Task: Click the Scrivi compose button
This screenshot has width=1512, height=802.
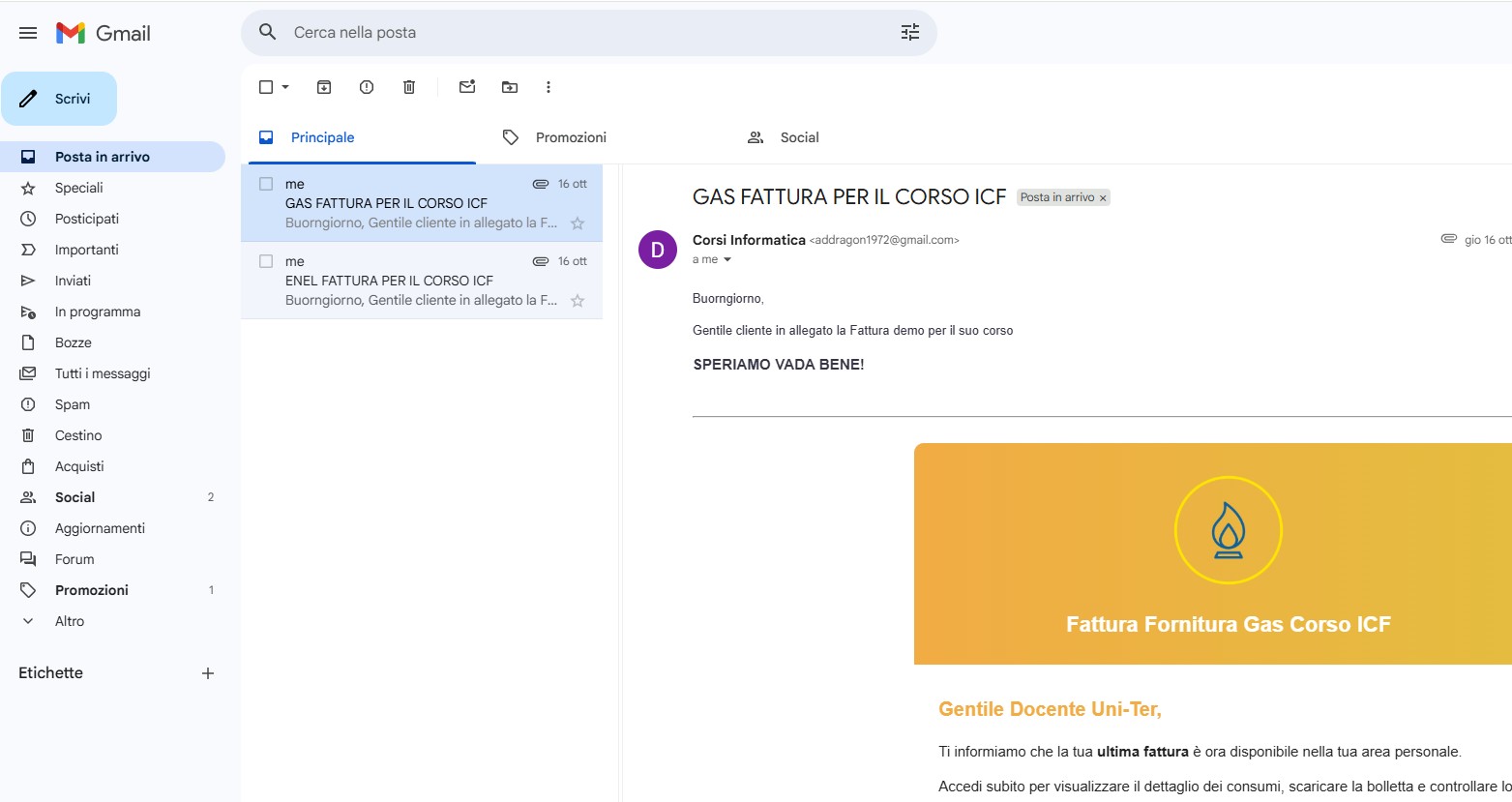Action: pyautogui.click(x=59, y=98)
